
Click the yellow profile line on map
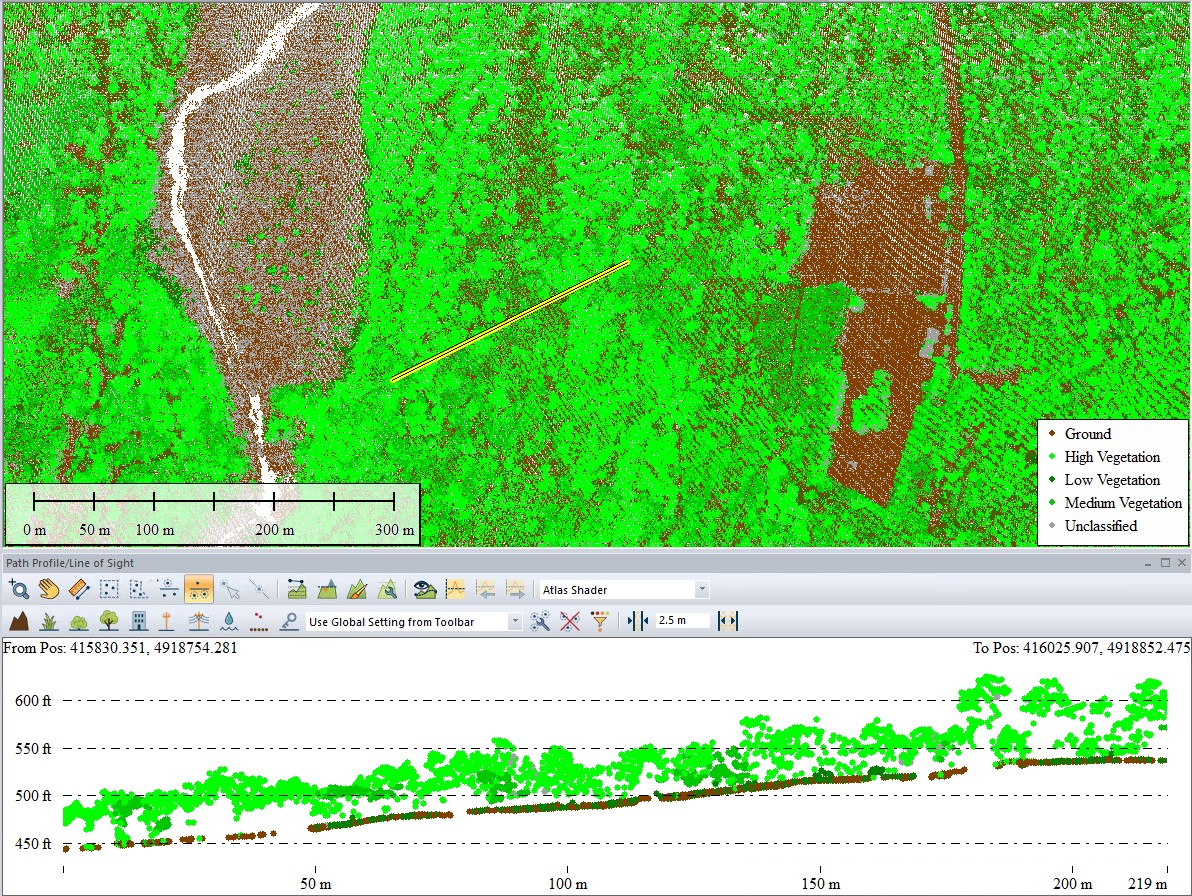tap(510, 321)
